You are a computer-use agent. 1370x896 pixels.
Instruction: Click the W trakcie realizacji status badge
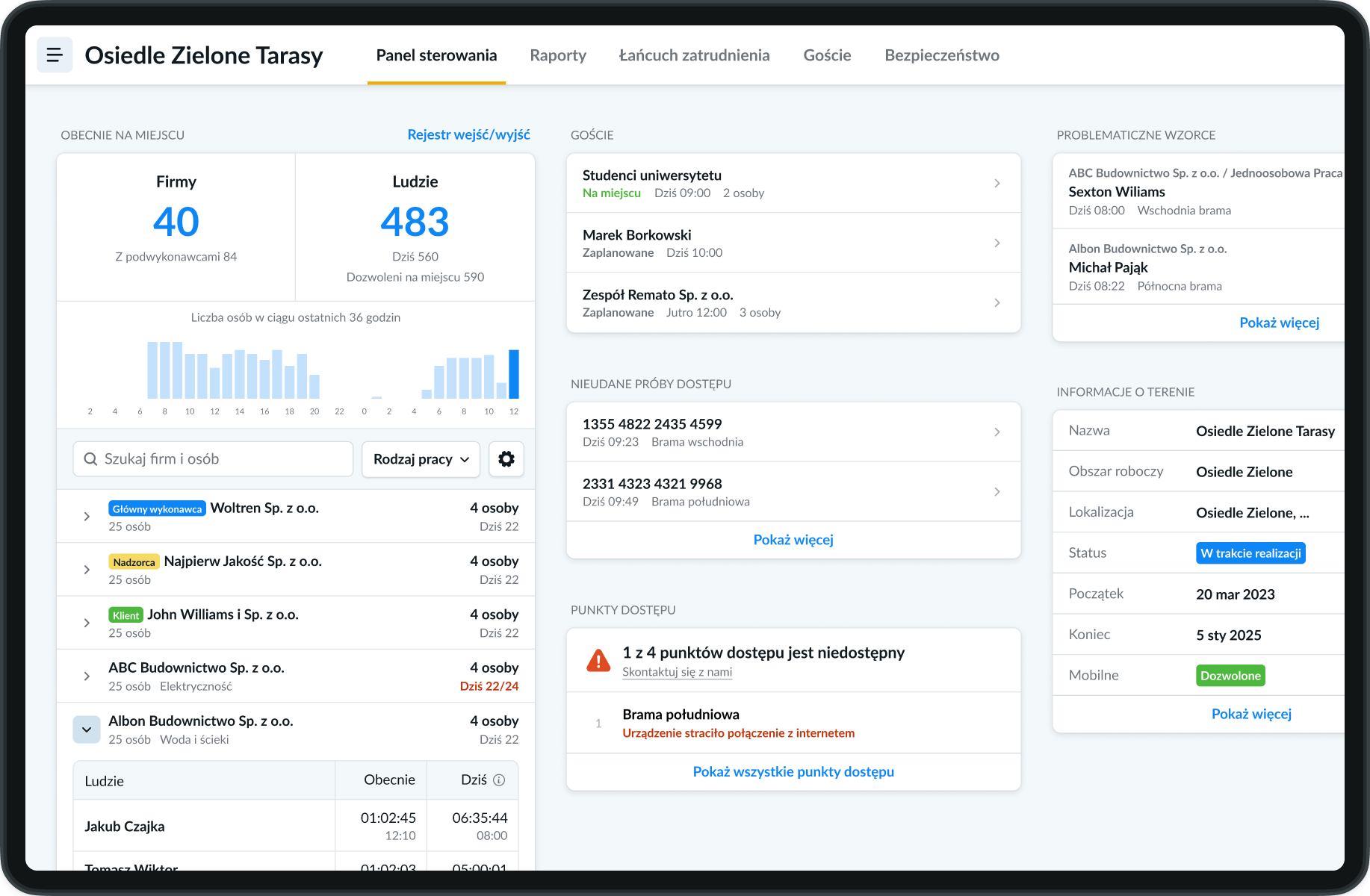1250,553
